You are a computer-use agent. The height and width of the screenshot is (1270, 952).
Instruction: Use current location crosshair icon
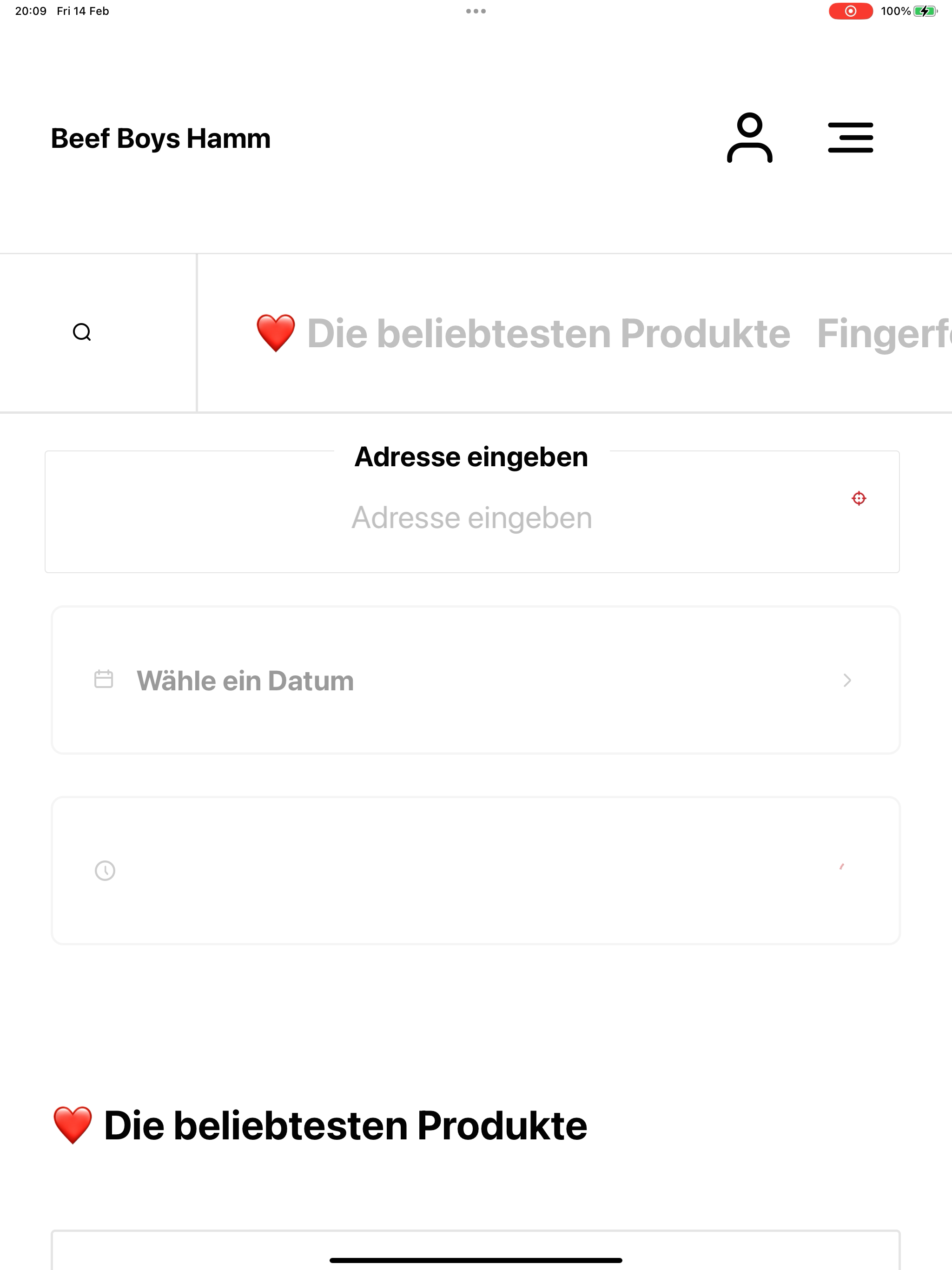859,498
